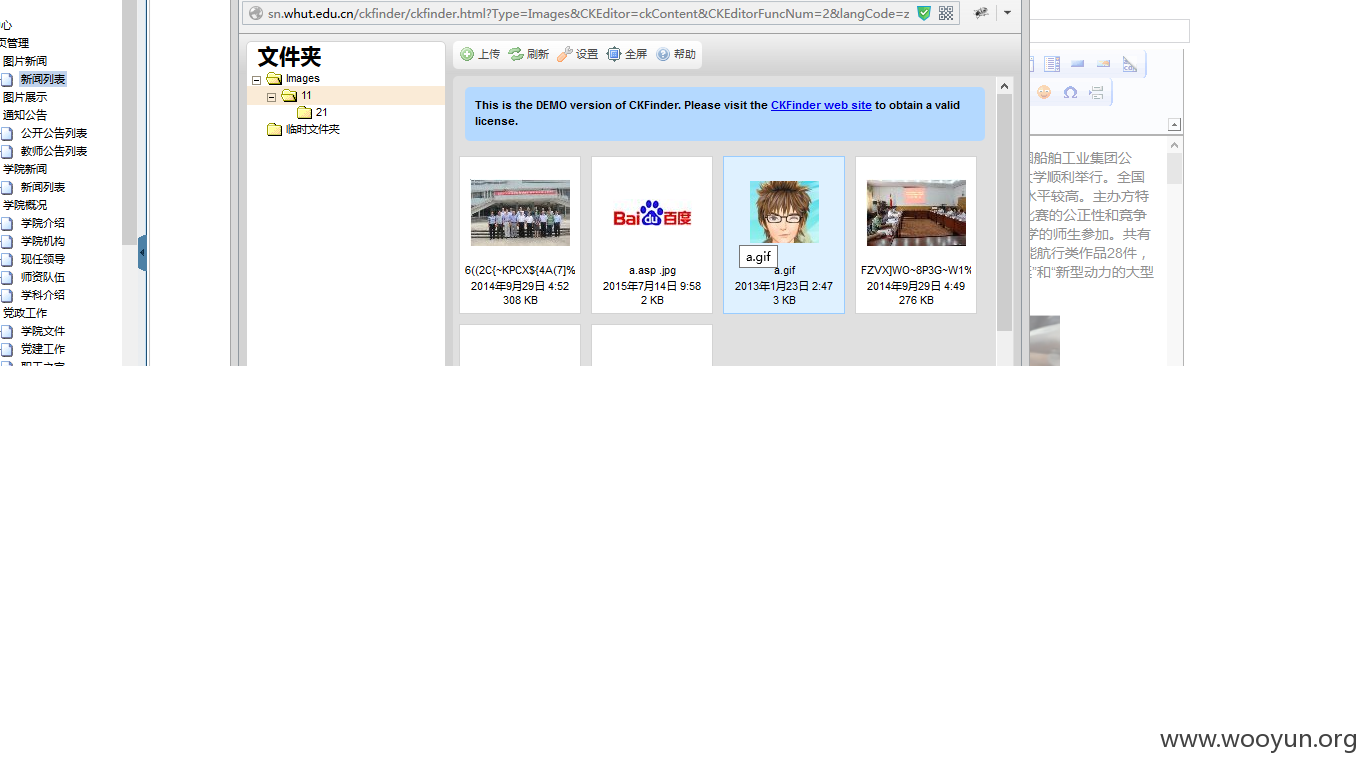Open the 学院新闻 section

[25, 169]
